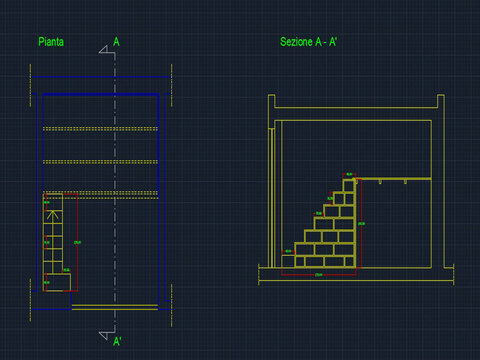The height and width of the screenshot is (360, 480).
Task: Select the blue top wall line in plan
Action: [101, 77]
